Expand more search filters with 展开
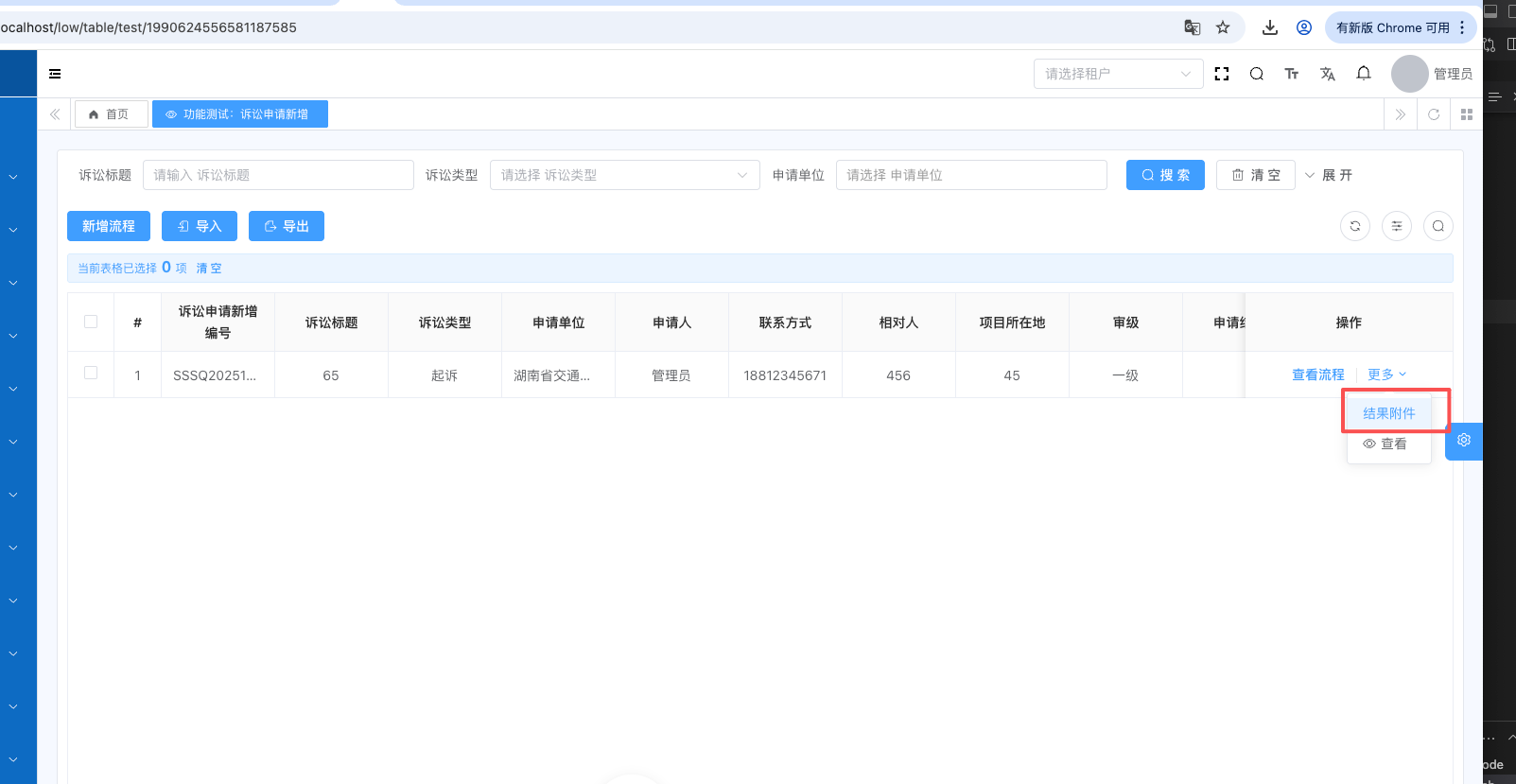1516x784 pixels. (1329, 175)
